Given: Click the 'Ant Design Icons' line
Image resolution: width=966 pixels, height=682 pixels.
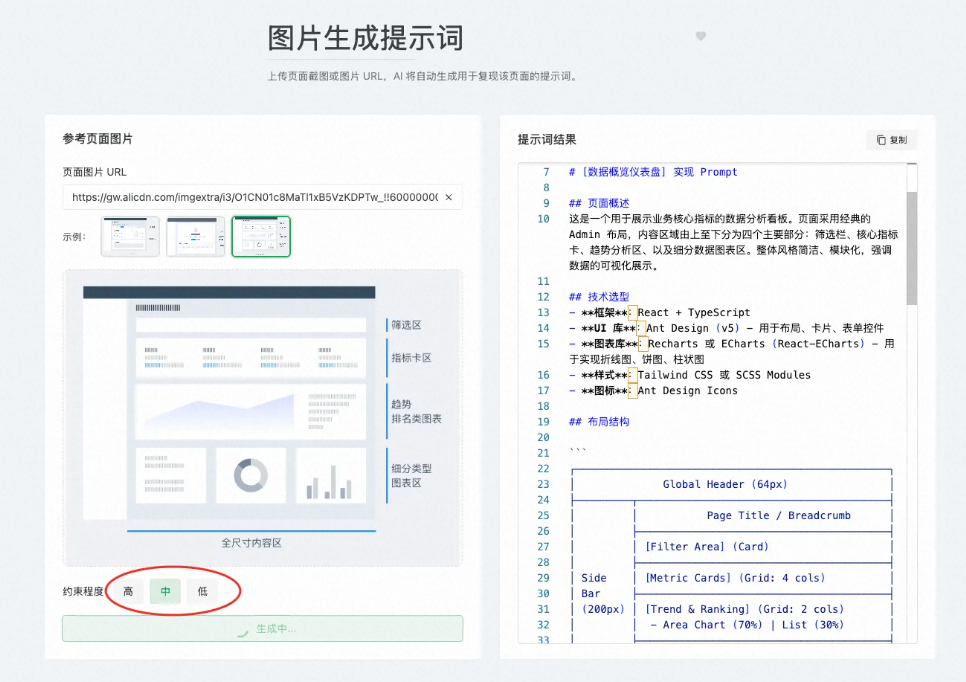Looking at the screenshot, I should pyautogui.click(x=653, y=391).
